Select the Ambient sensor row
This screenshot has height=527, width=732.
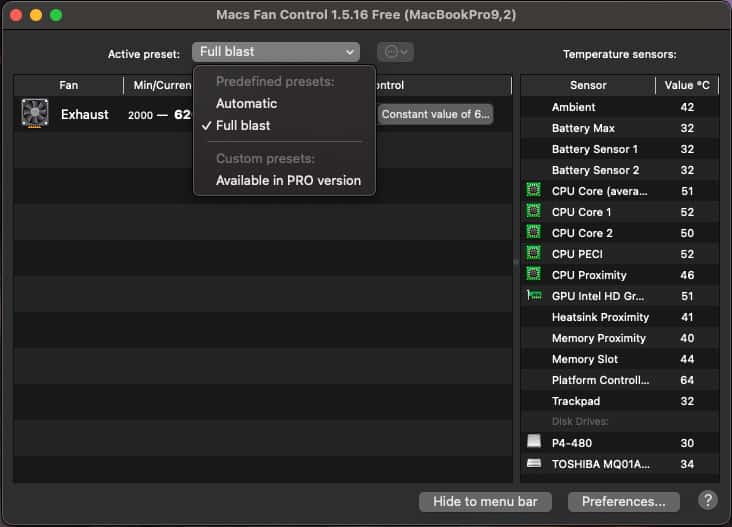pos(619,107)
